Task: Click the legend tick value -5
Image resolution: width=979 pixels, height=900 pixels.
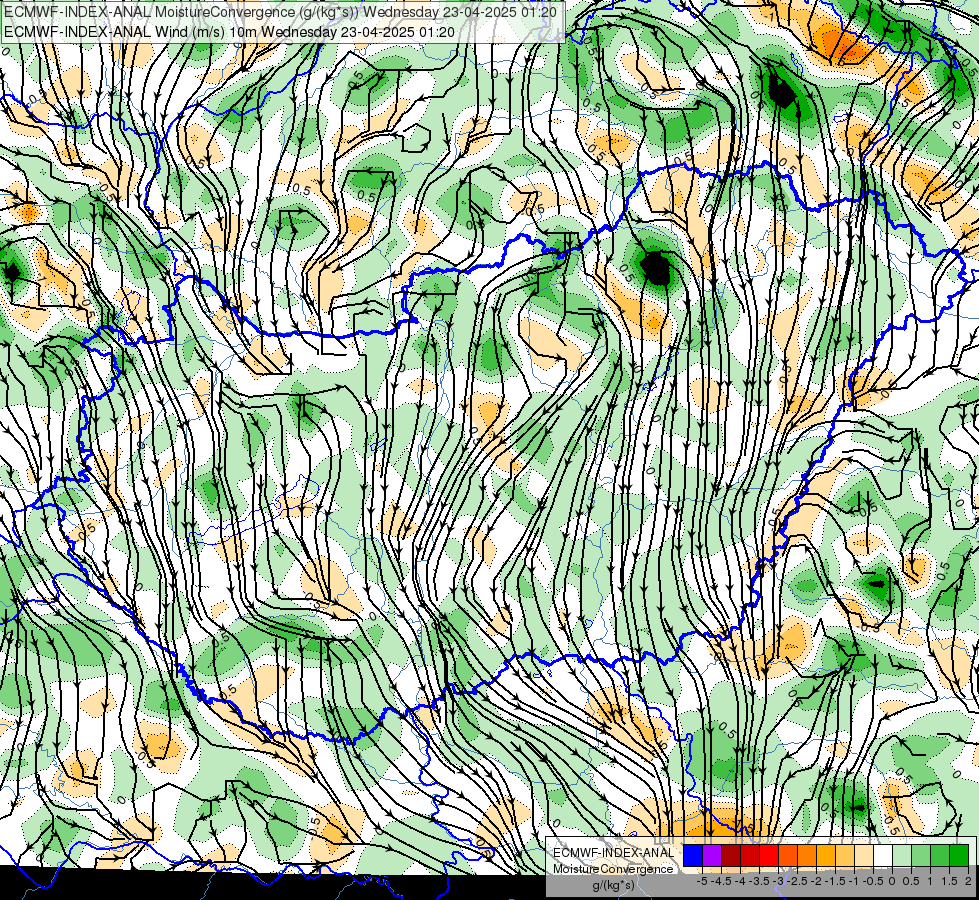Action: click(702, 881)
